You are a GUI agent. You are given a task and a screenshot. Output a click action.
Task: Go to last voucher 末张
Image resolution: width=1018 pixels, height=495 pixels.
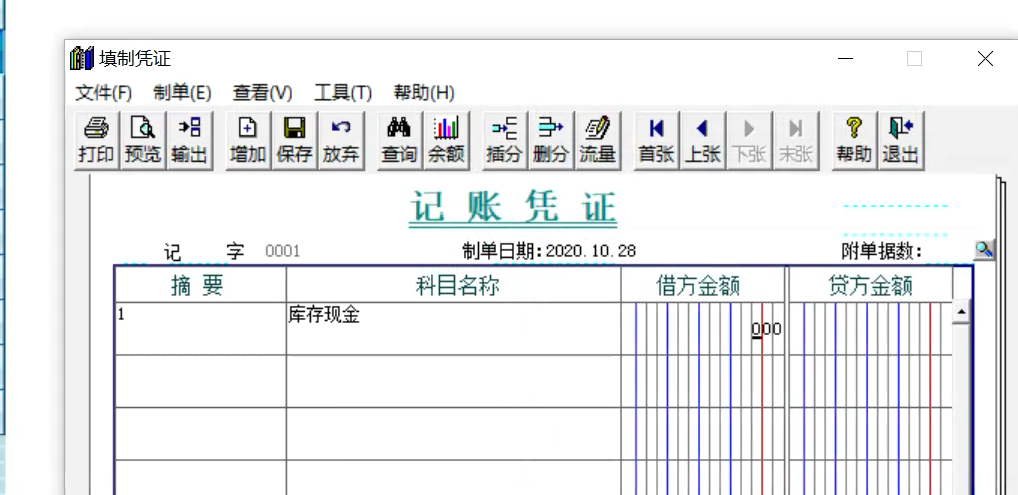[x=795, y=140]
